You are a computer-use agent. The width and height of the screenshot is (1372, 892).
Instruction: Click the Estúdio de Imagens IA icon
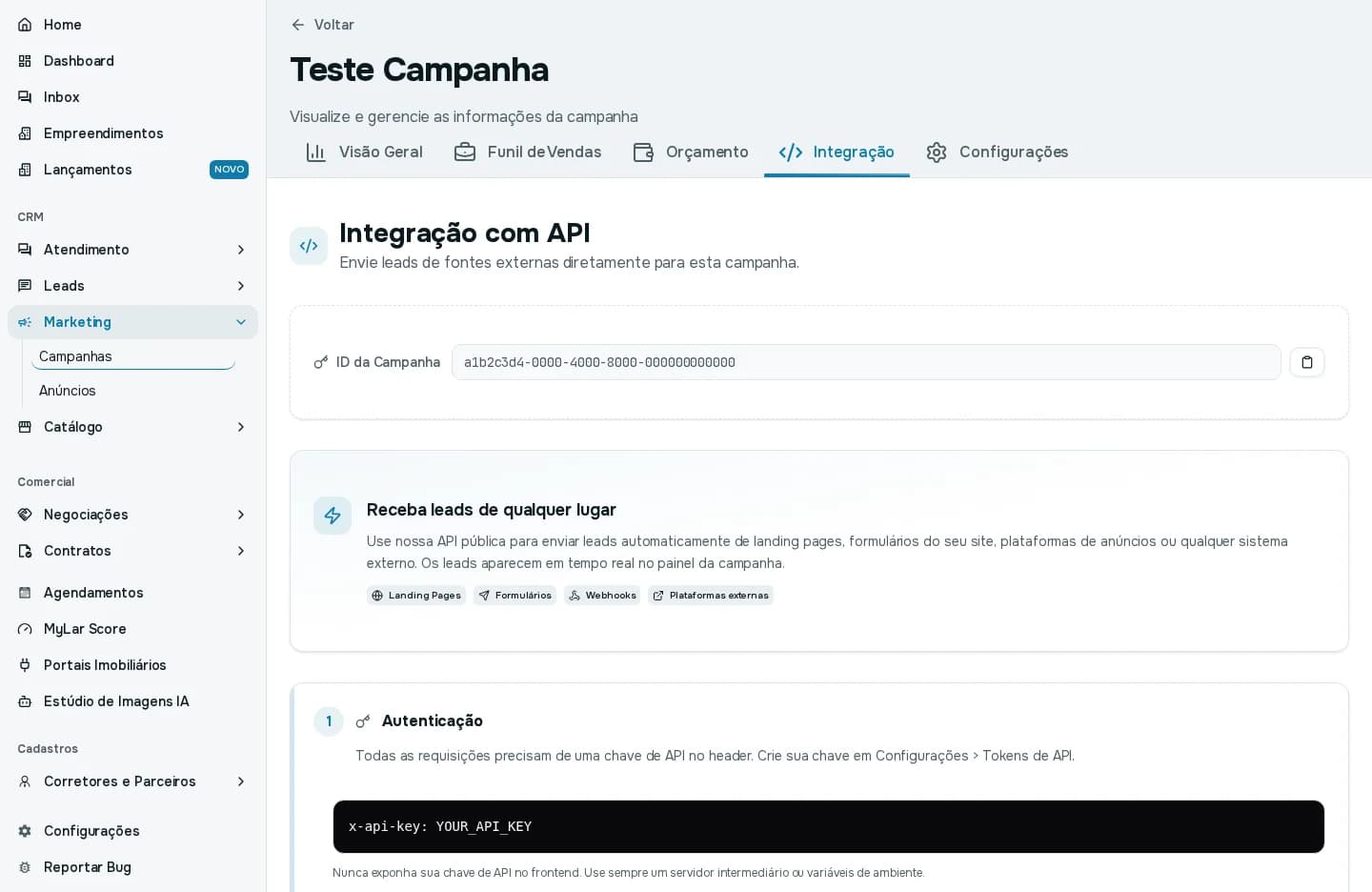point(25,701)
